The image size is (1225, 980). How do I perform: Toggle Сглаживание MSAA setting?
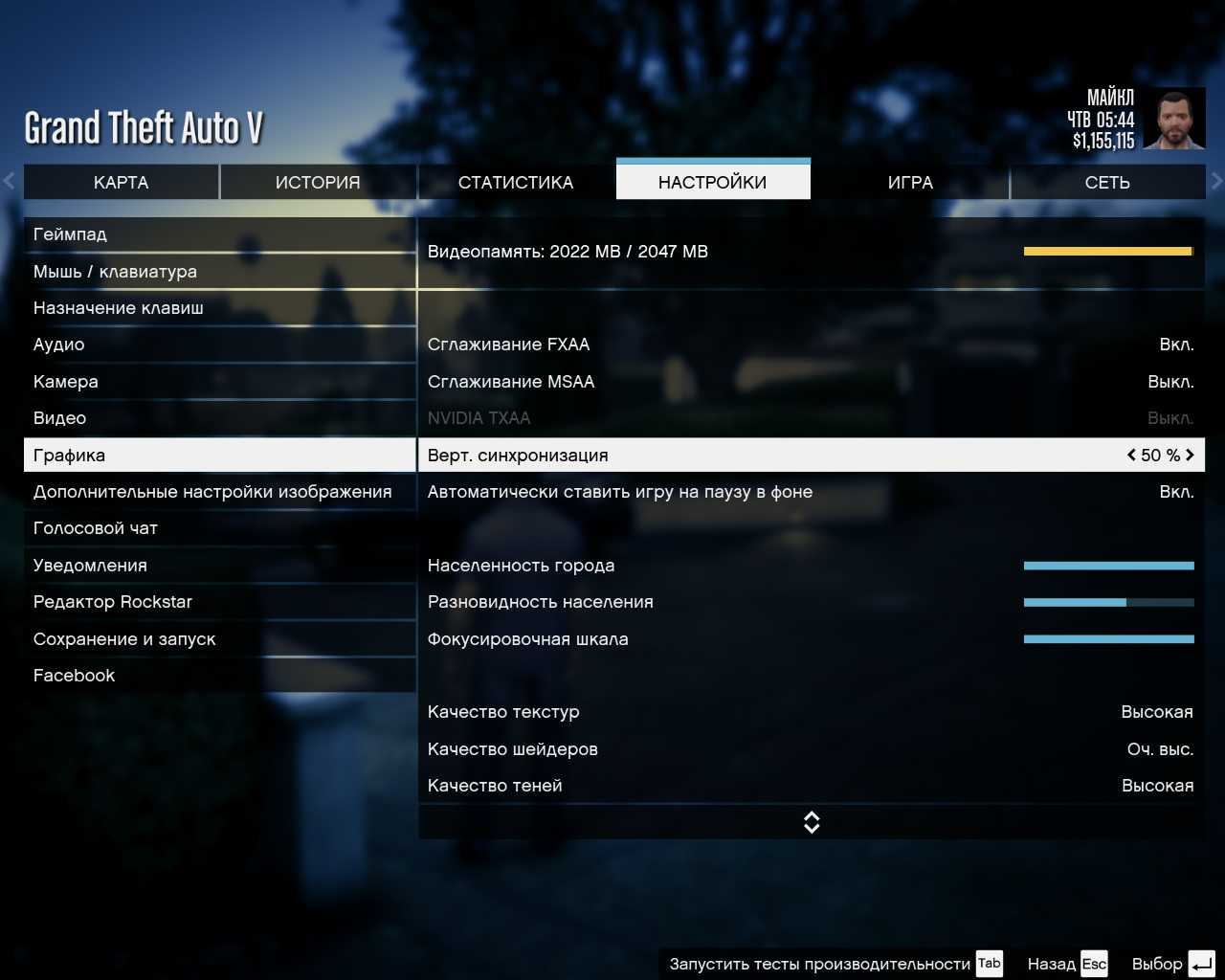click(812, 382)
